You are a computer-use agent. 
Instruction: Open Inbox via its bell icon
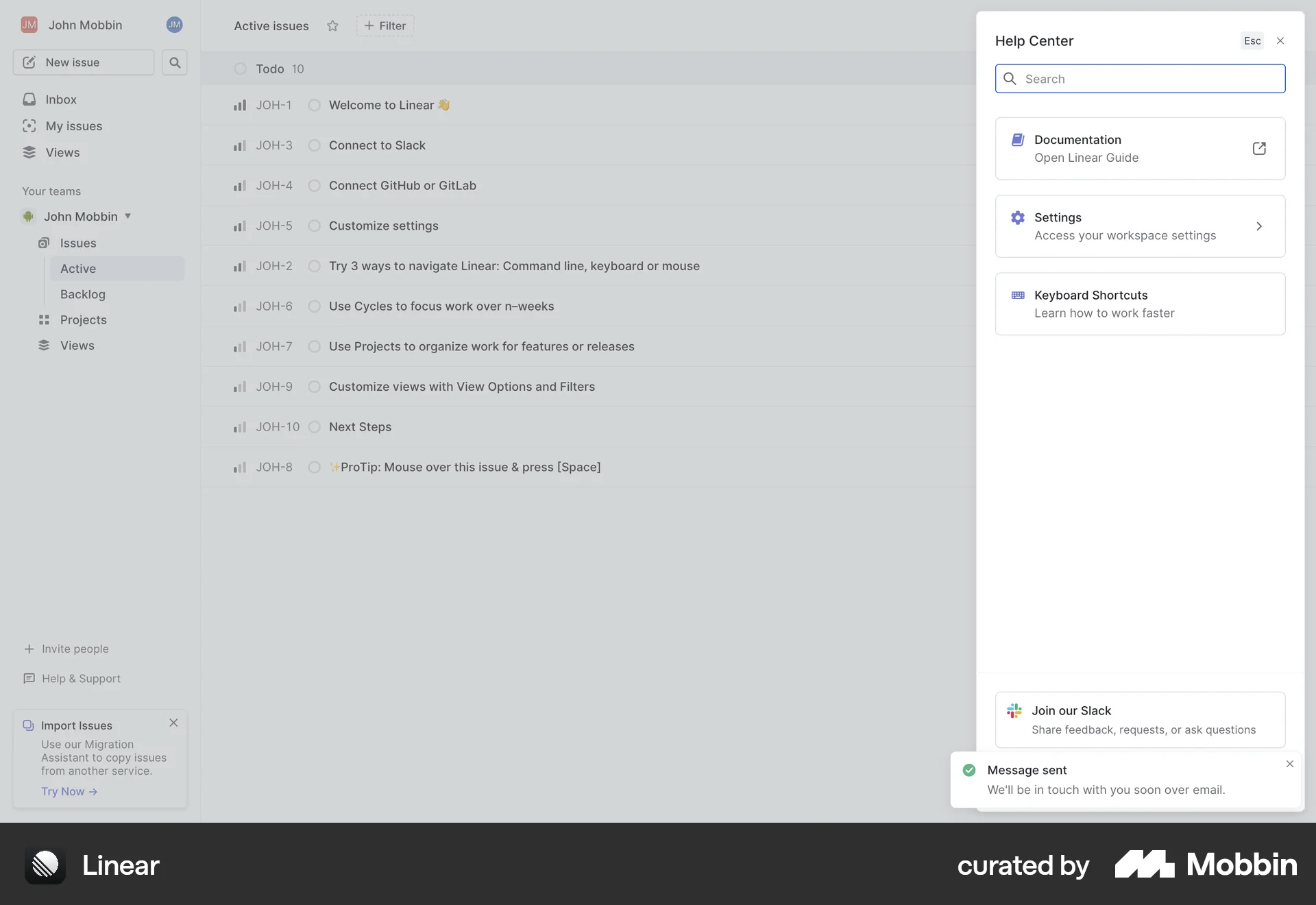click(x=29, y=99)
